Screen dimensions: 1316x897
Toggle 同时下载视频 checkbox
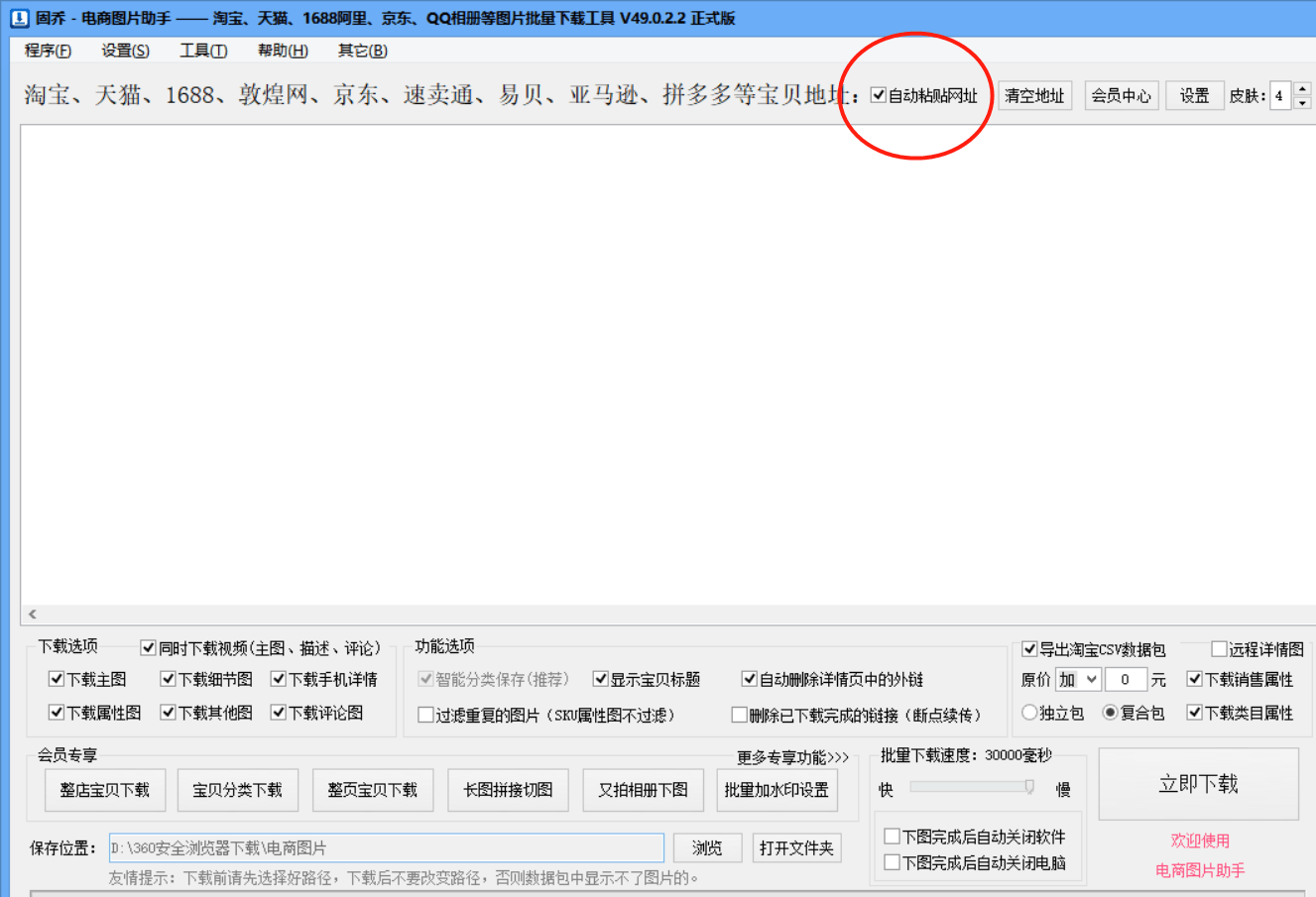click(149, 648)
